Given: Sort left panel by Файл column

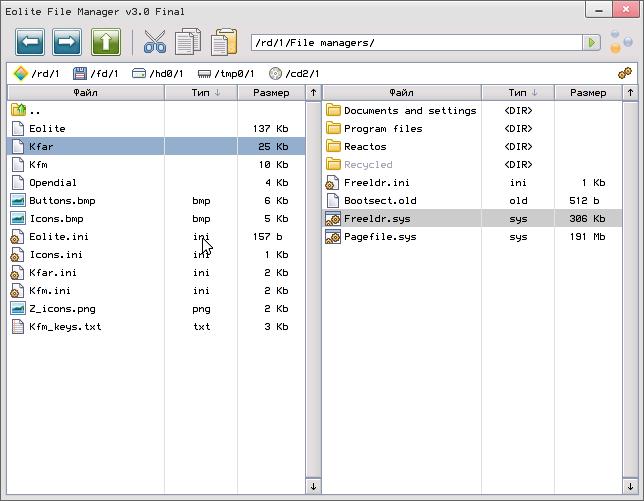Looking at the screenshot, I should click(x=86, y=92).
